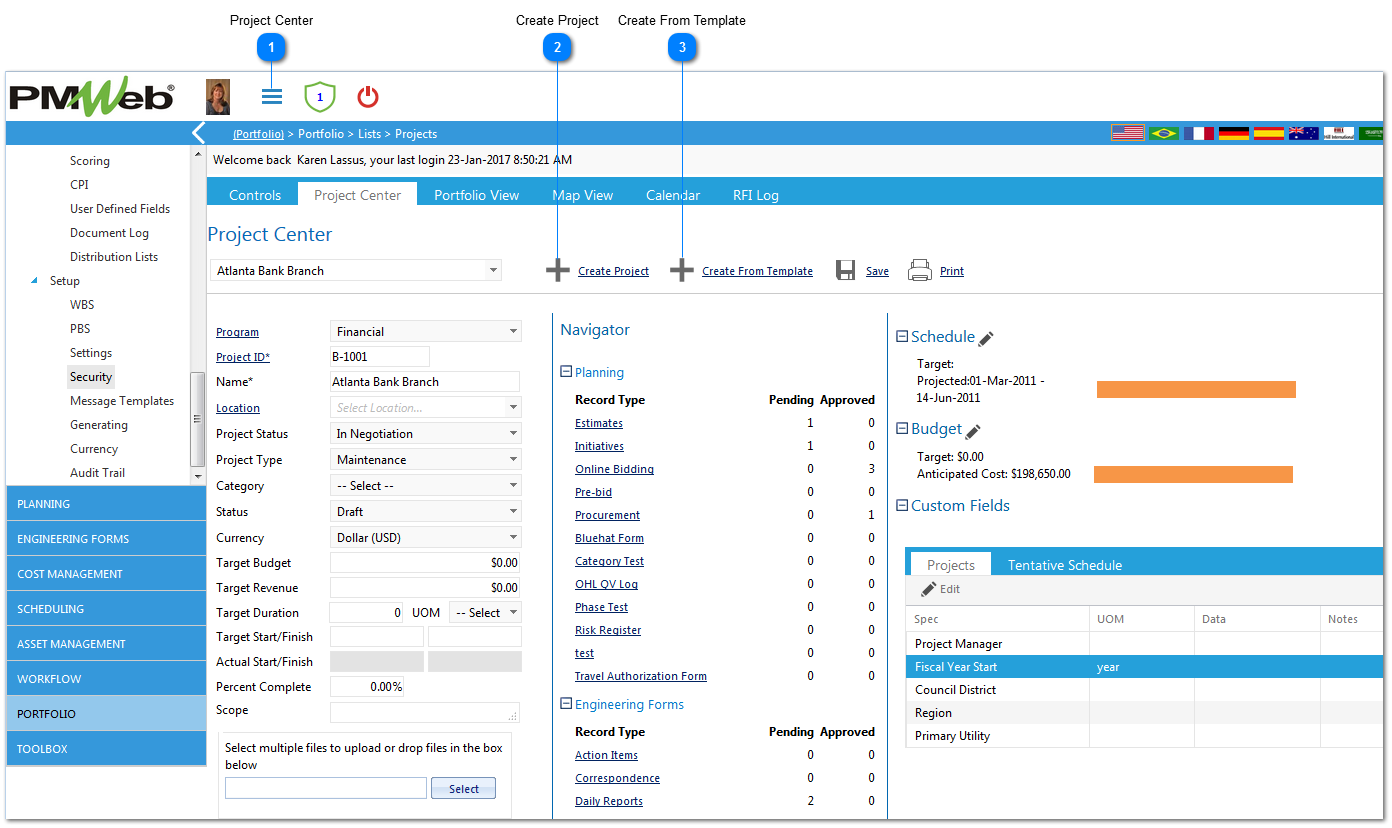
Task: Select Audit Trail in the tree
Action: (97, 473)
